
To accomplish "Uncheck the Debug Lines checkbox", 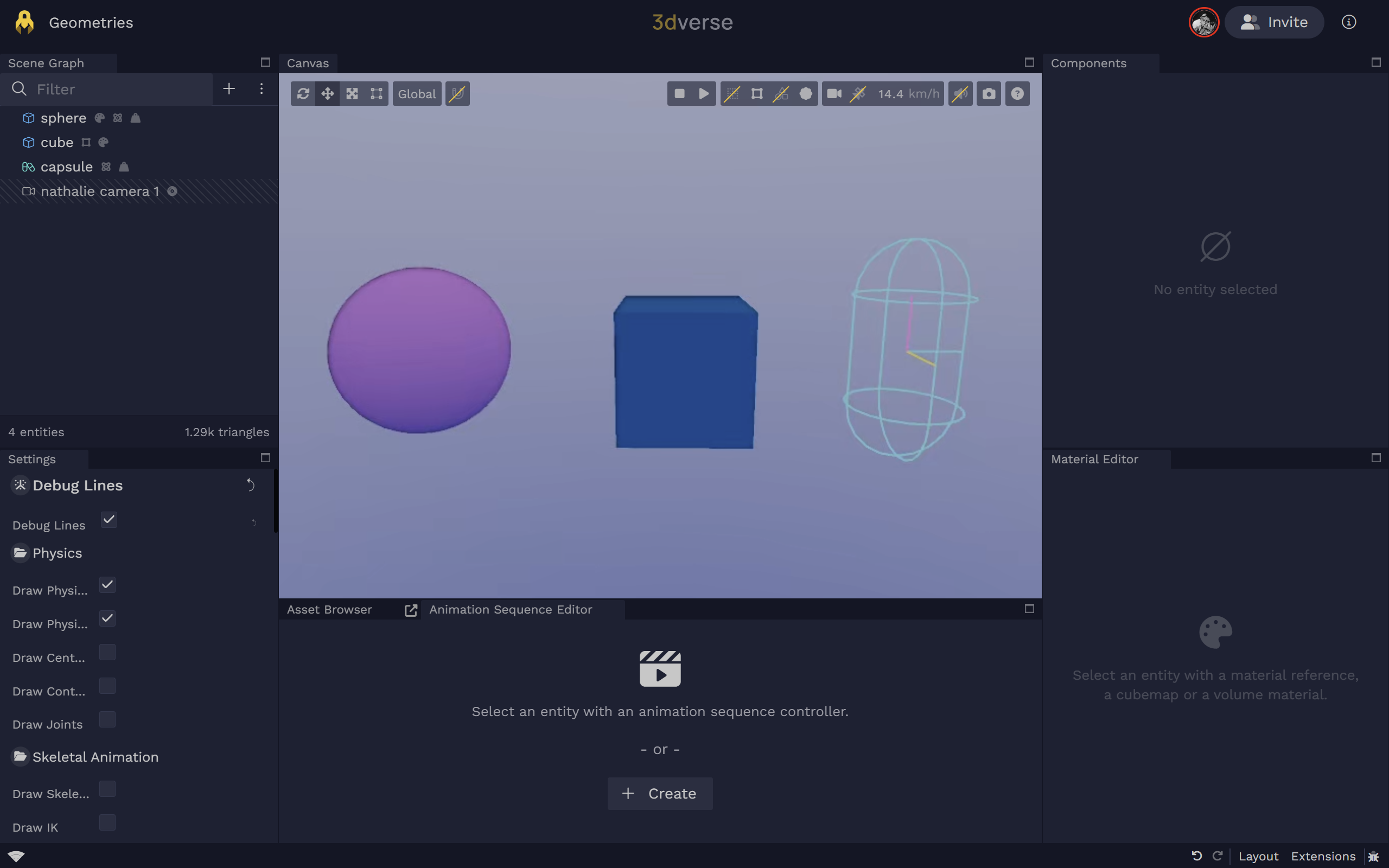I will [109, 520].
